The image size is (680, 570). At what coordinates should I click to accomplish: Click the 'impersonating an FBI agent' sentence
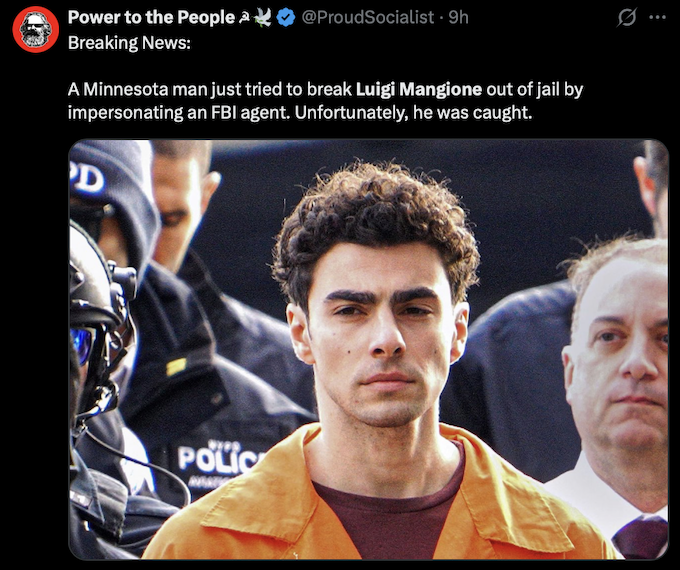[178, 113]
